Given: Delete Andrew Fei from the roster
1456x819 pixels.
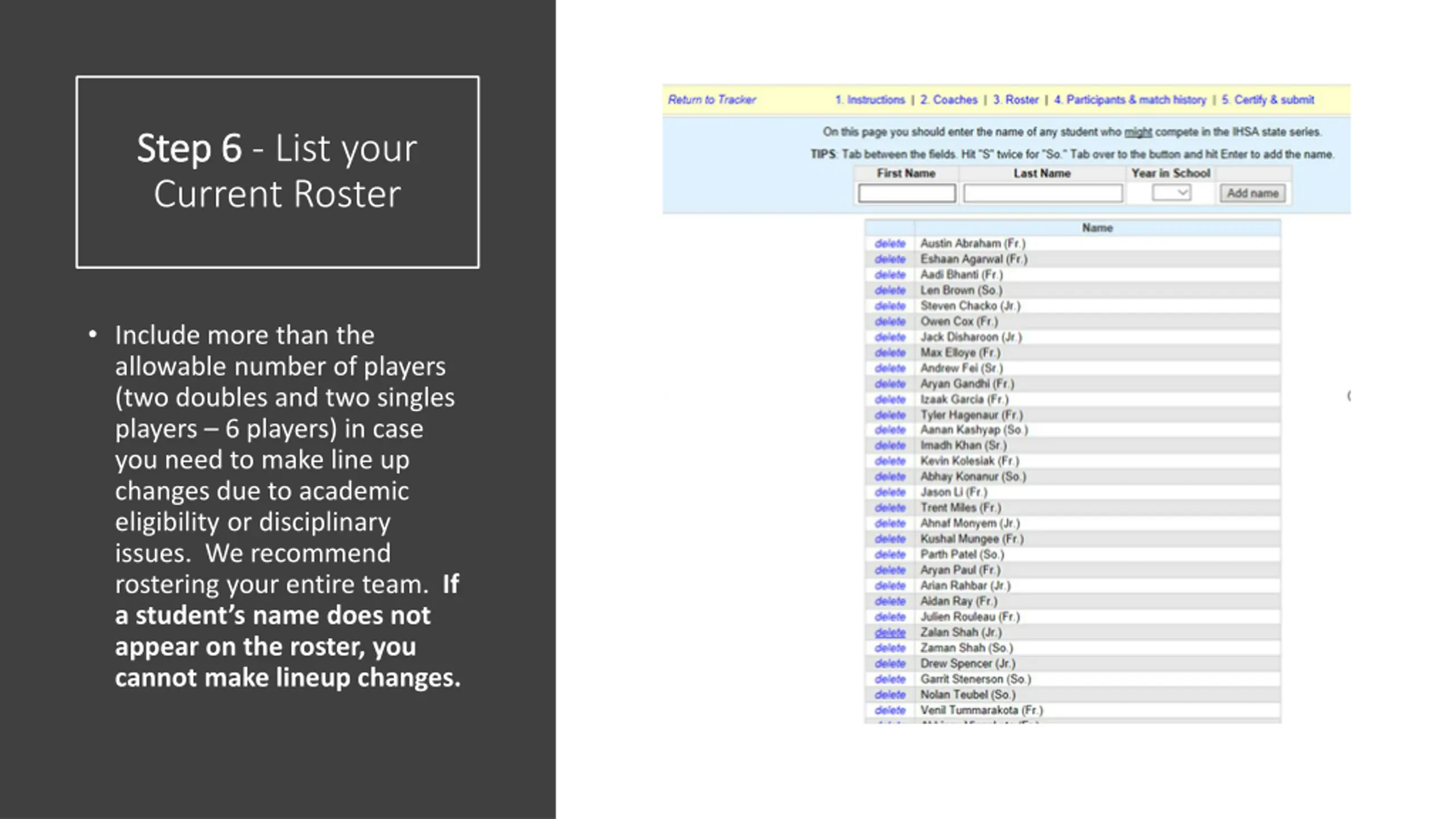Looking at the screenshot, I should (890, 368).
